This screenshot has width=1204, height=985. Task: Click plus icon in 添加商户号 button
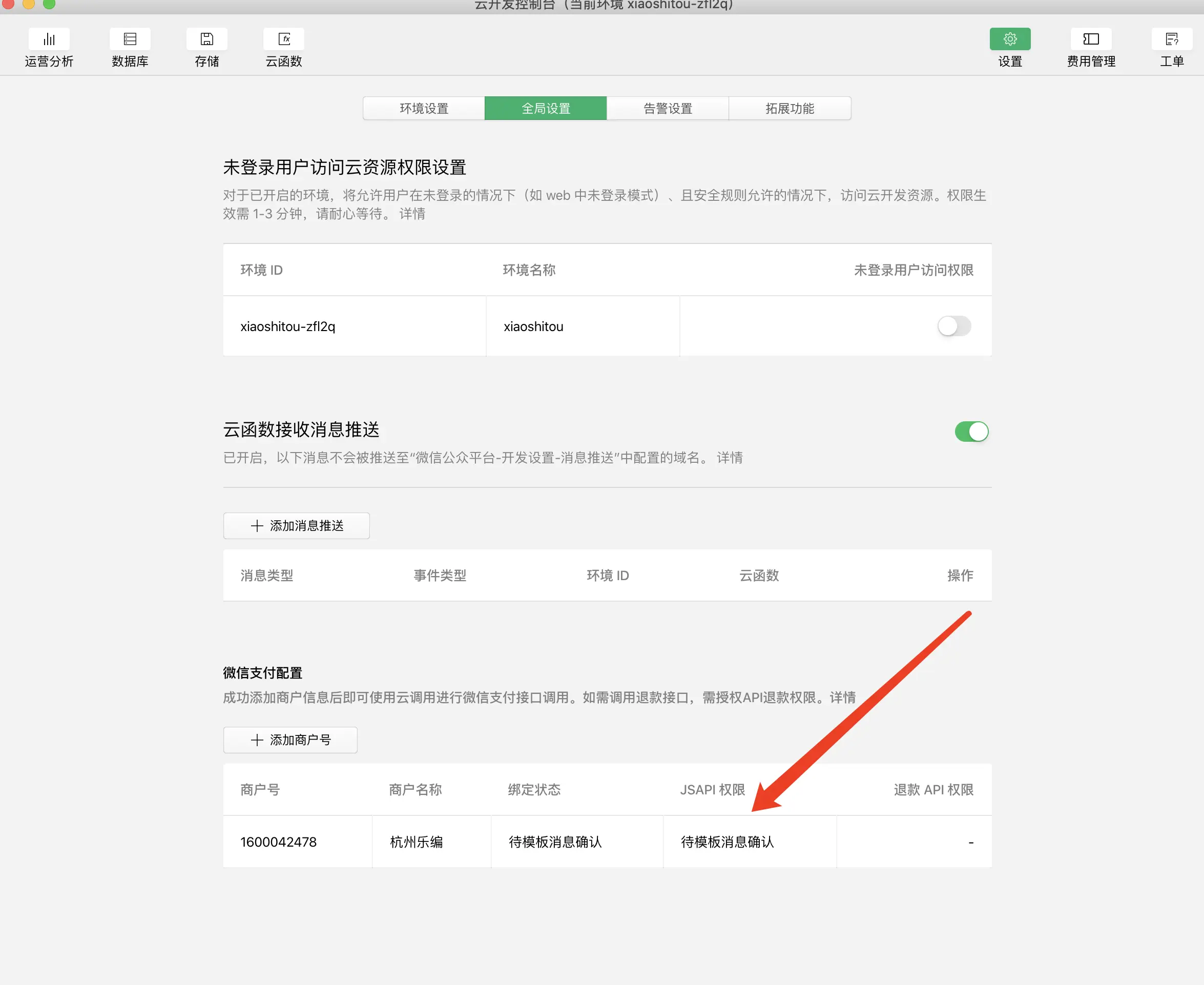pos(257,740)
